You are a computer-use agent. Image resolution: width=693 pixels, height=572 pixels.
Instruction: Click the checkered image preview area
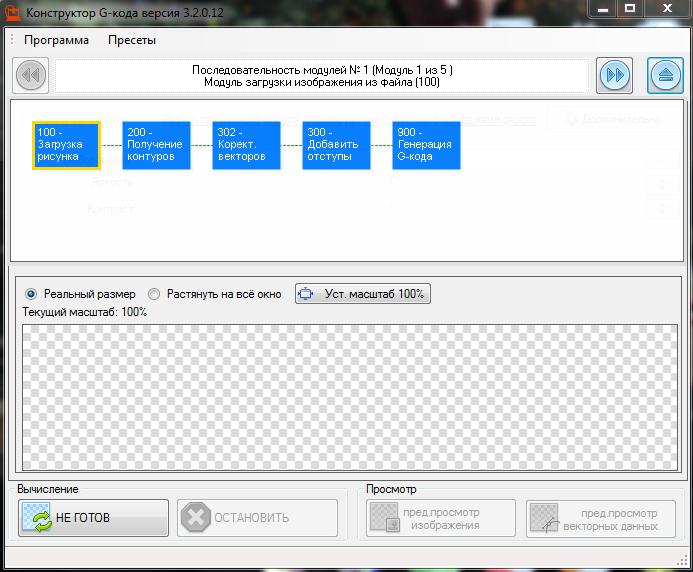(350, 397)
